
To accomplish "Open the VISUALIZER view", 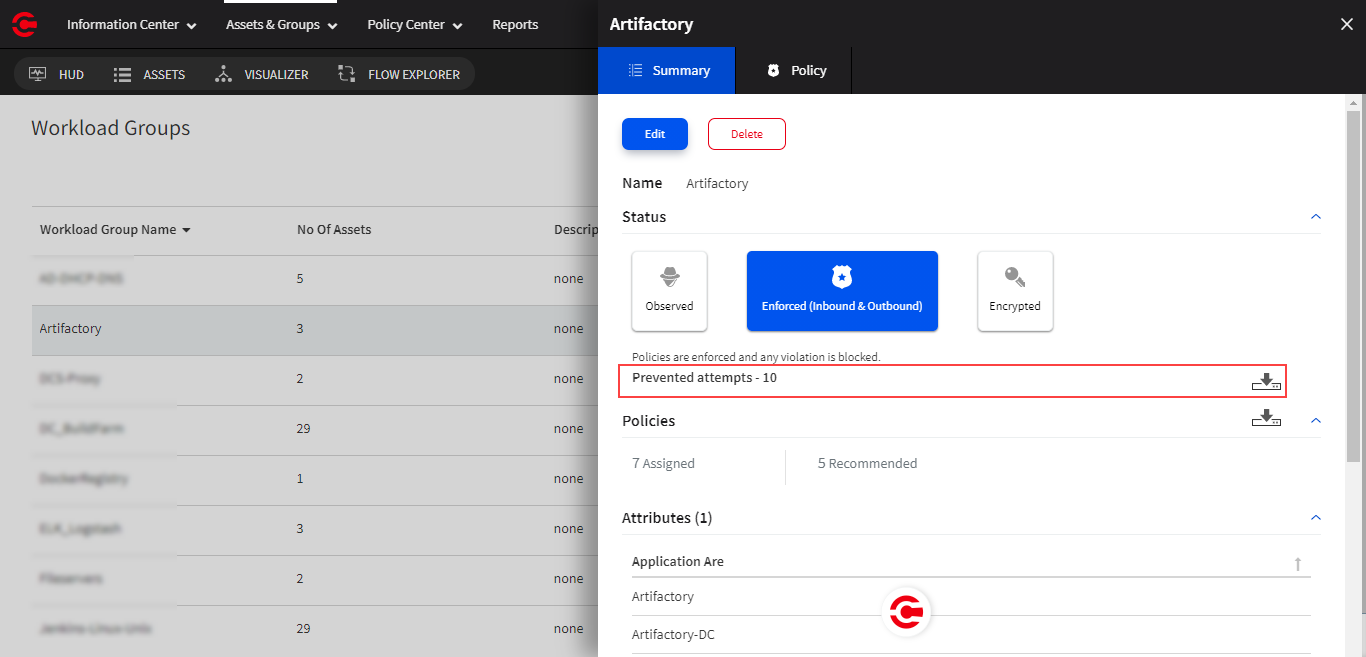I will pos(261,74).
